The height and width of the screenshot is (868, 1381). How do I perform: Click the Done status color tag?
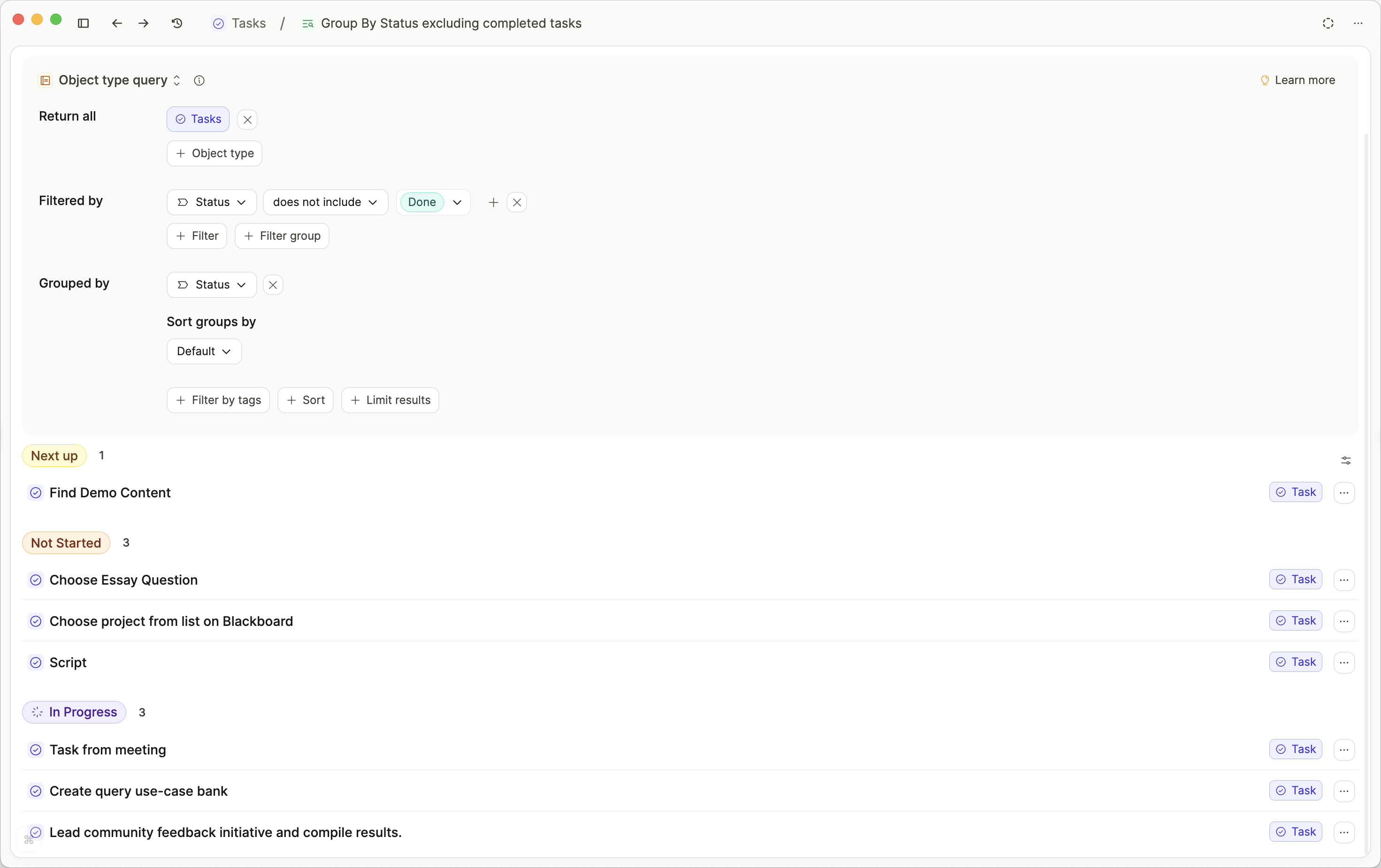422,202
